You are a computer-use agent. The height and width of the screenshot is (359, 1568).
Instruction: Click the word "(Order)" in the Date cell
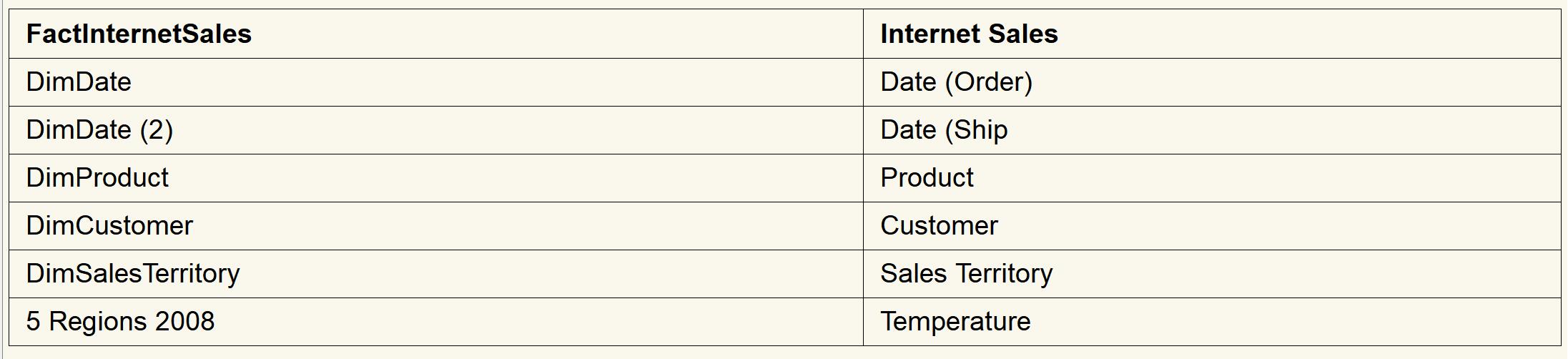tap(989, 82)
